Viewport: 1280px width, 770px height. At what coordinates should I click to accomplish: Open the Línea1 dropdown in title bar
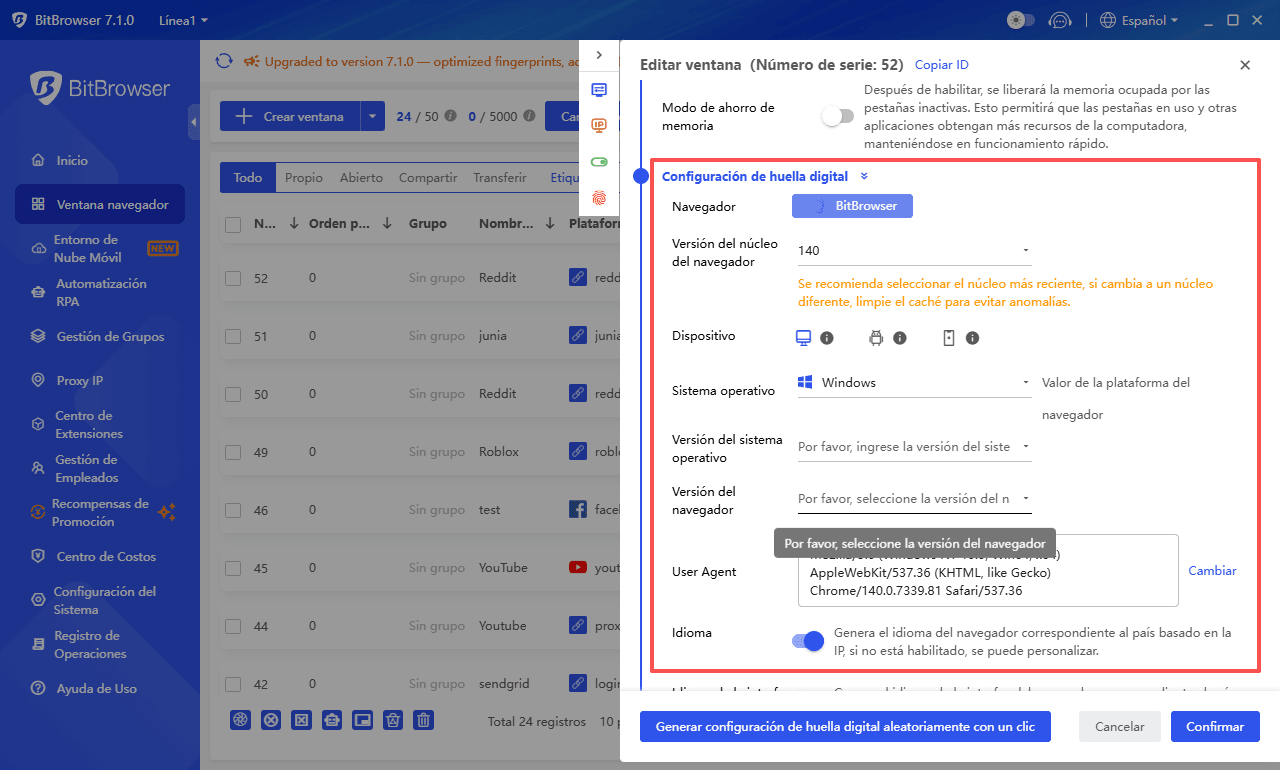[183, 20]
